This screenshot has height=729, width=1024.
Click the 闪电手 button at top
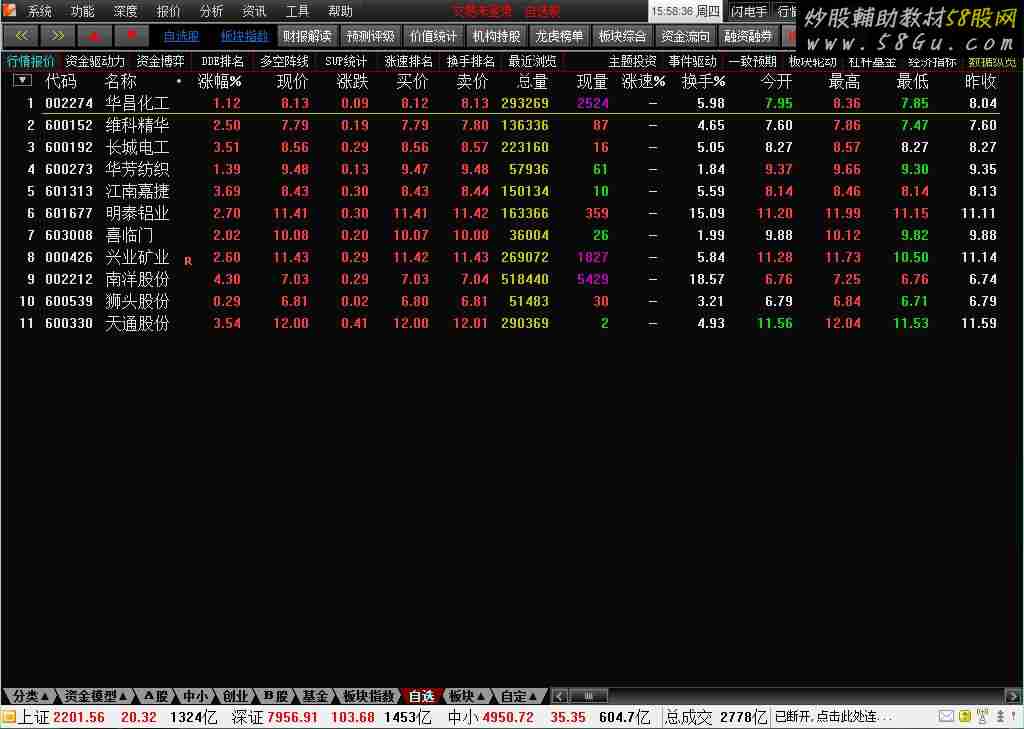pyautogui.click(x=749, y=11)
